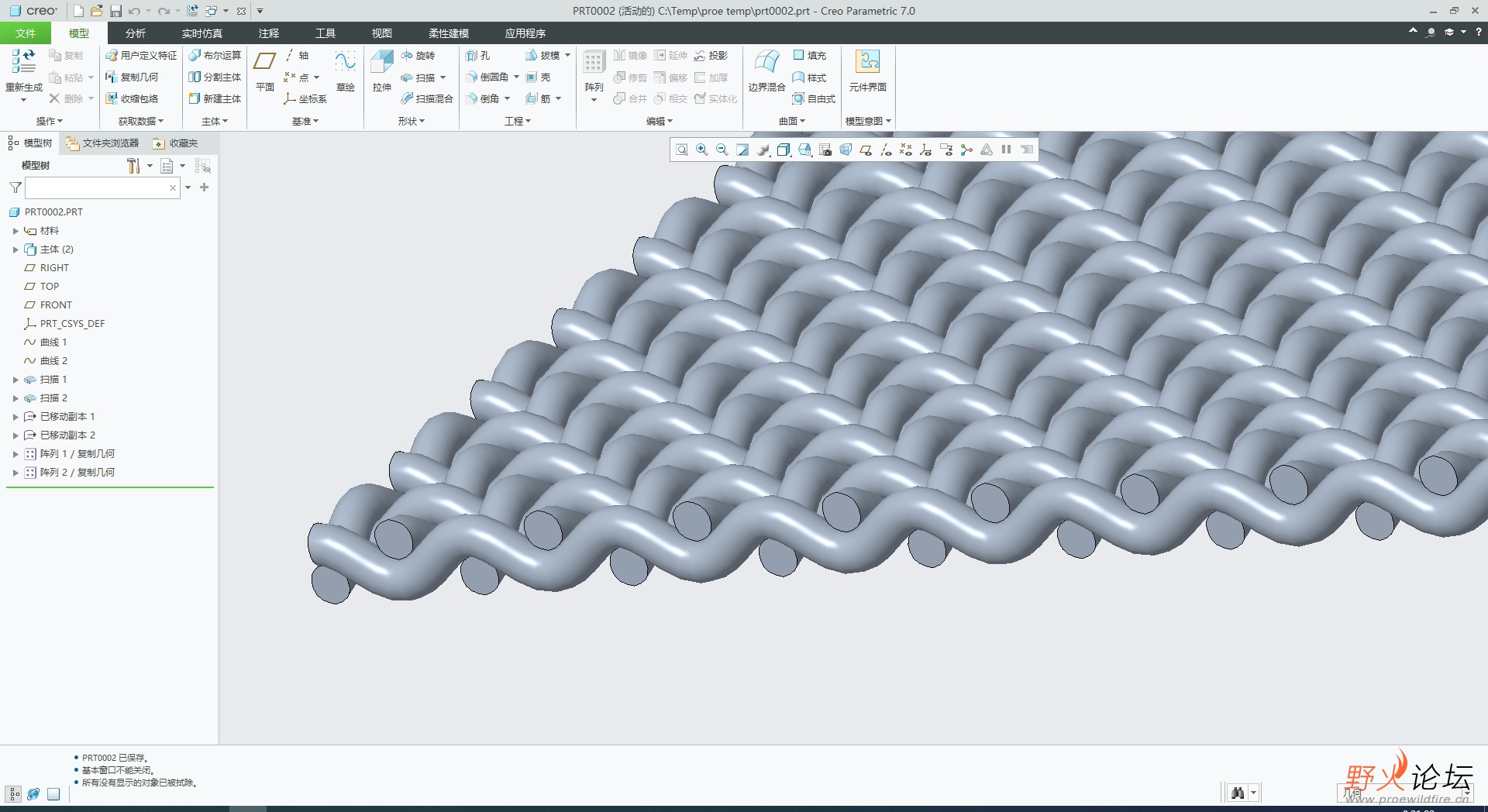The height and width of the screenshot is (812, 1488).
Task: Click New Body (新建主体)
Action: pyautogui.click(x=215, y=99)
